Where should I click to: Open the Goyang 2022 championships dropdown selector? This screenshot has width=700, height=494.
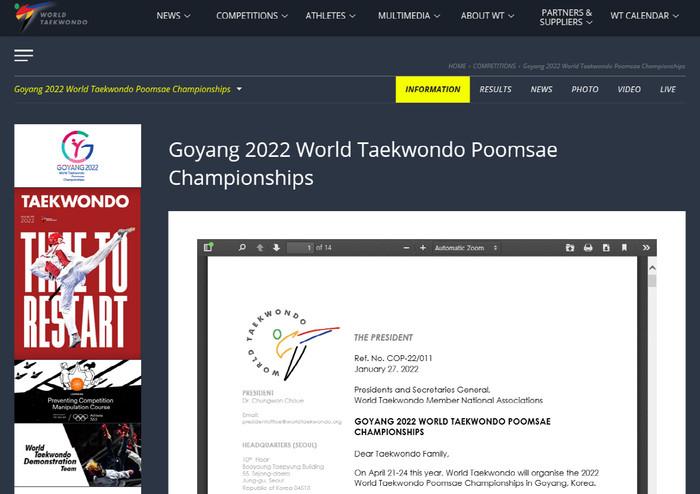coord(128,89)
